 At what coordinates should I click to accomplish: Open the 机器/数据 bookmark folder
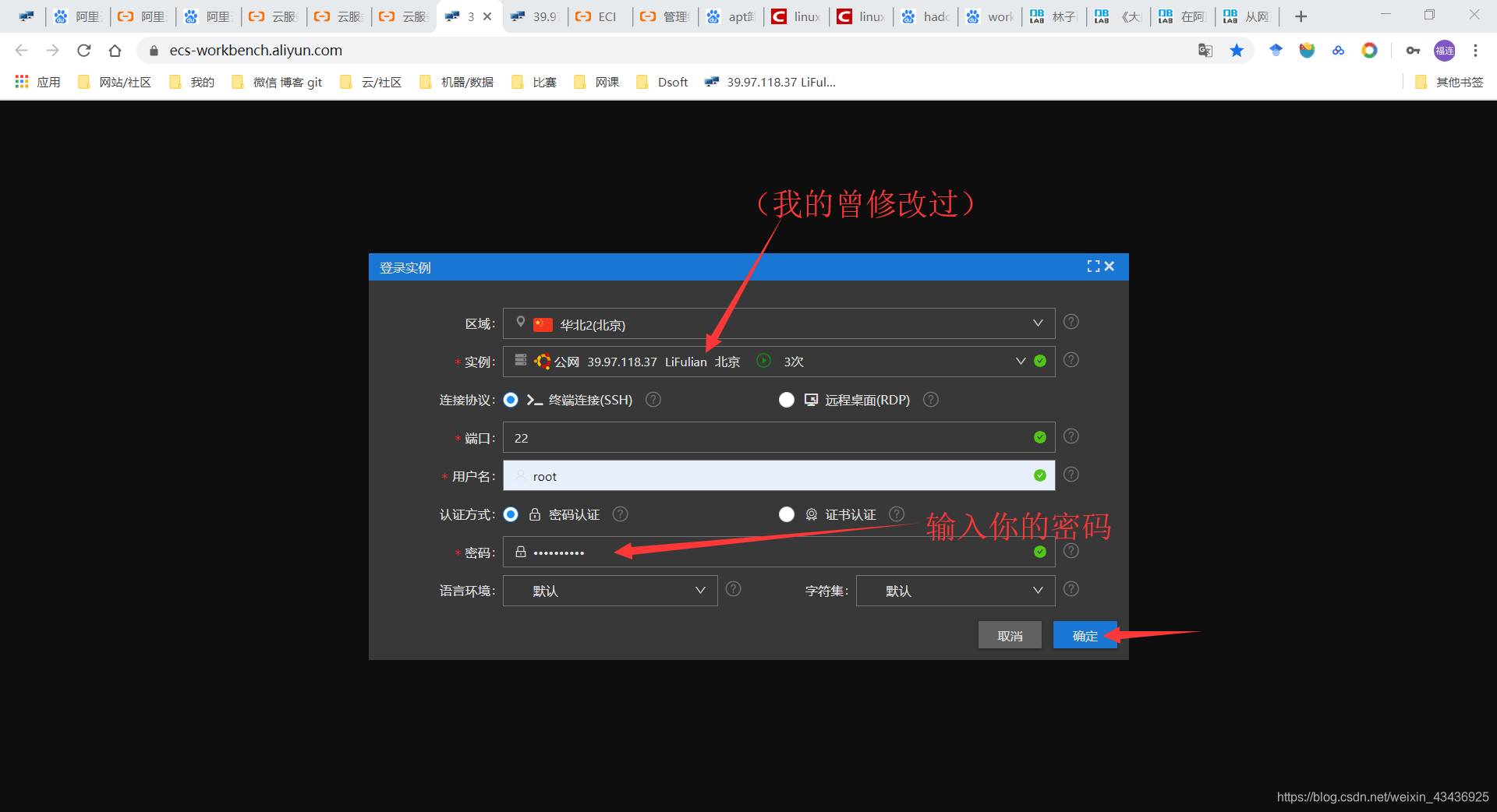(456, 82)
